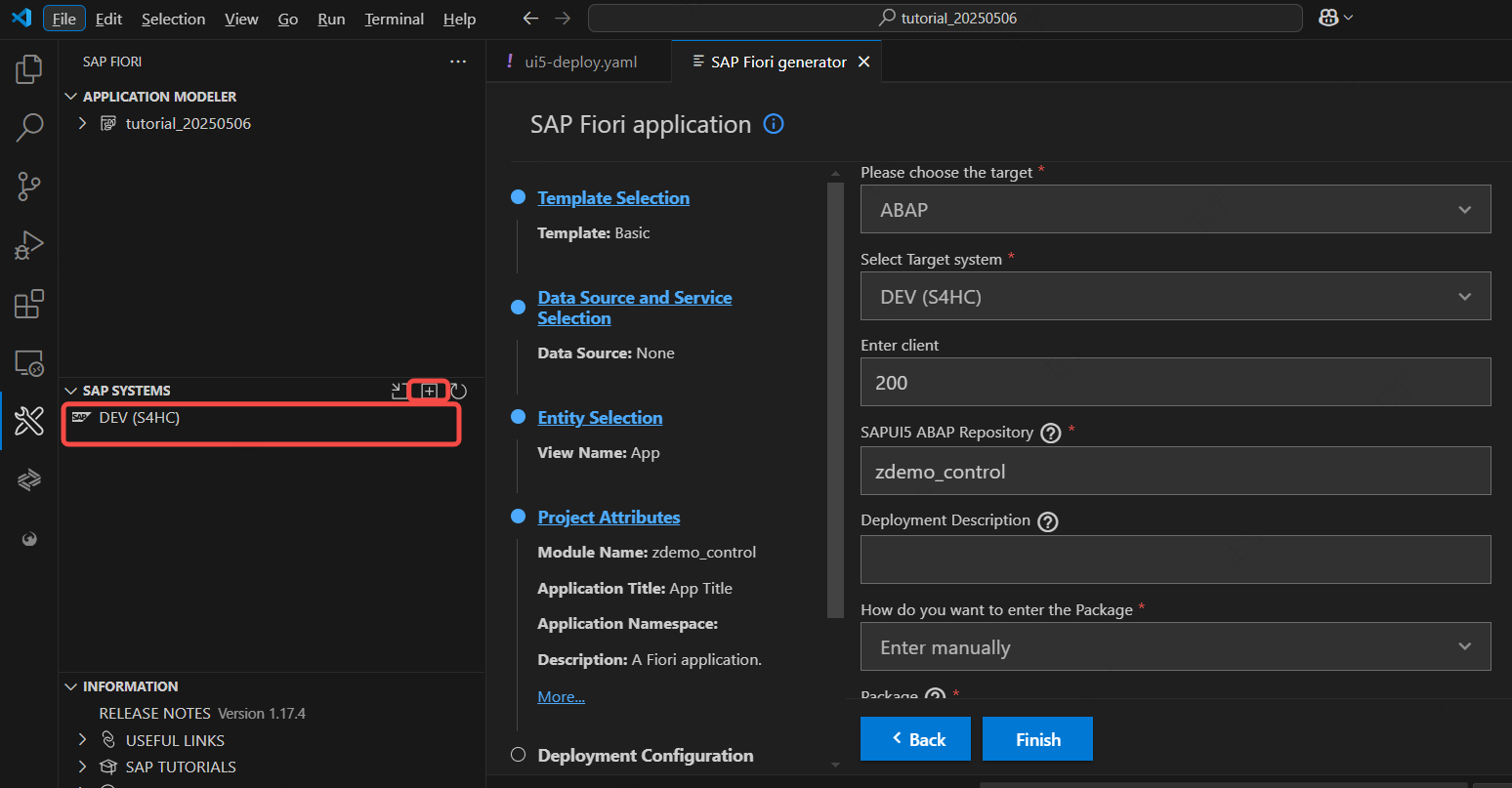This screenshot has height=788, width=1512.
Task: Click the double-arrow icon below SAP Fiori icon
Action: pyautogui.click(x=29, y=479)
